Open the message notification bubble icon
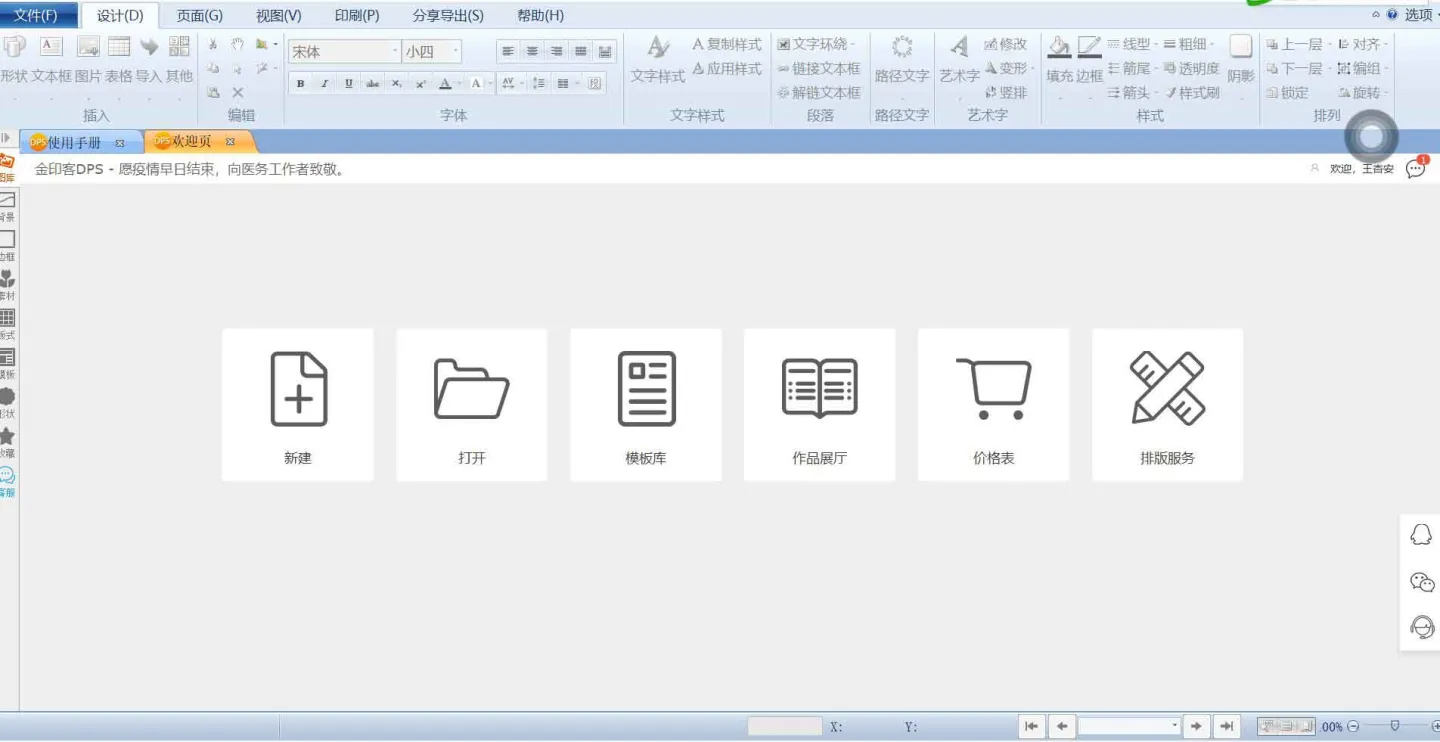The width and height of the screenshot is (1440, 742). (1415, 168)
